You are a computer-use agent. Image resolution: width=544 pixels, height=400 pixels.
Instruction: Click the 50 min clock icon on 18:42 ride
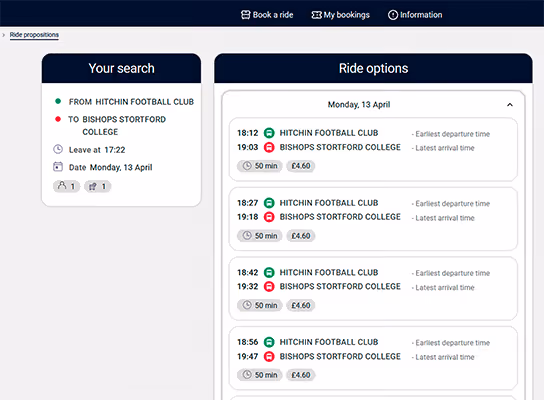click(x=247, y=305)
